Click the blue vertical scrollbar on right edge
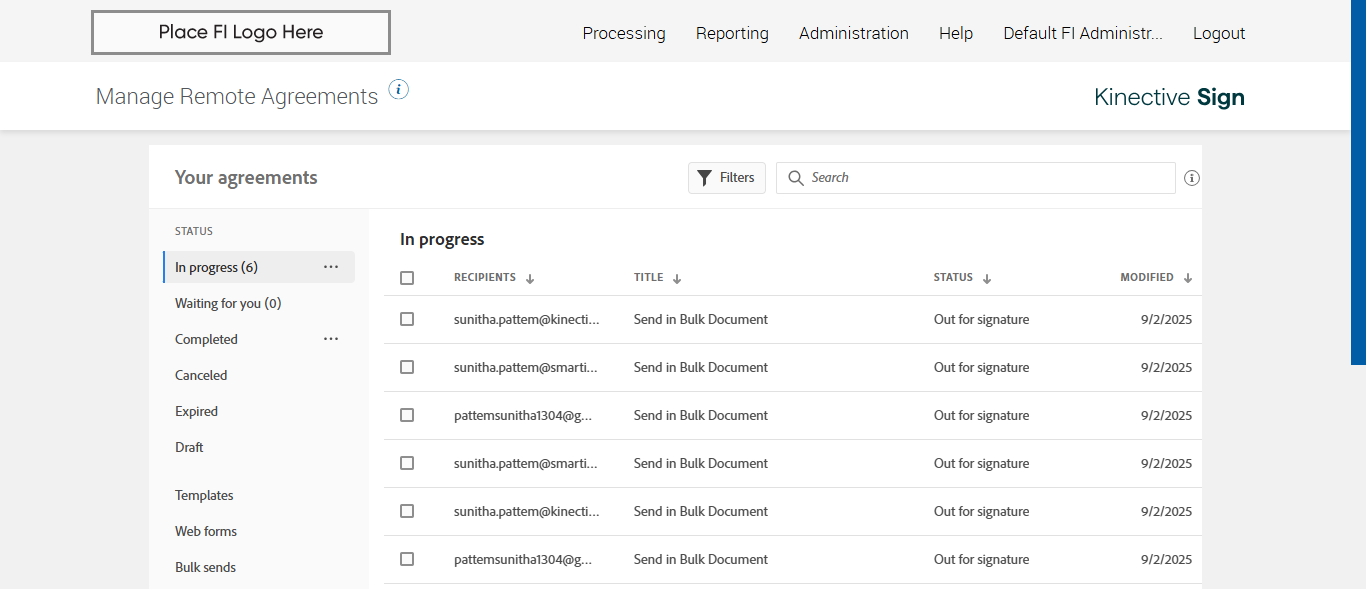Screen dimensions: 1366x589 tap(1358, 180)
